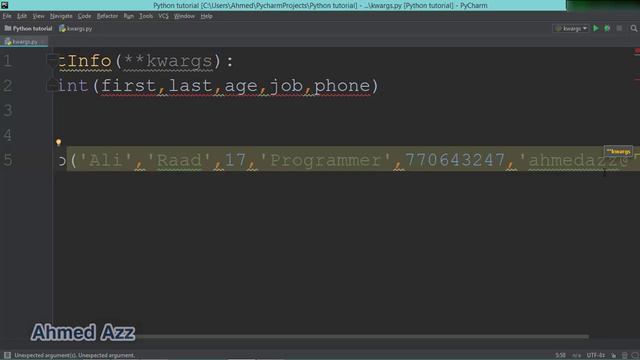Screen dimensions: 640x360
Task: Click the 'phone' argument on line 2
Action: (342, 86)
